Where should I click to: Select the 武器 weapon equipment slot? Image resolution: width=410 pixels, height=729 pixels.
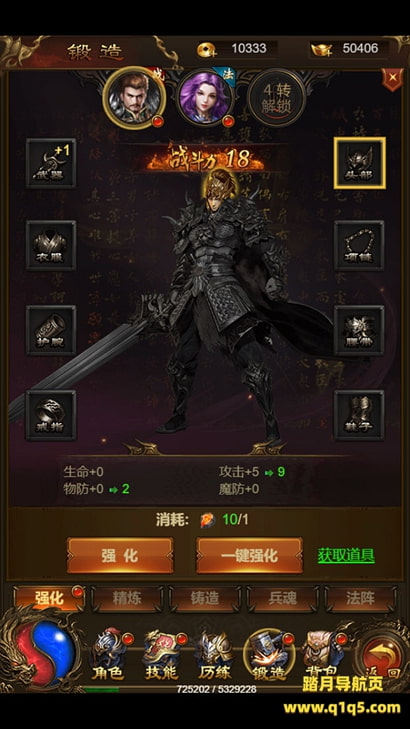coord(51,163)
